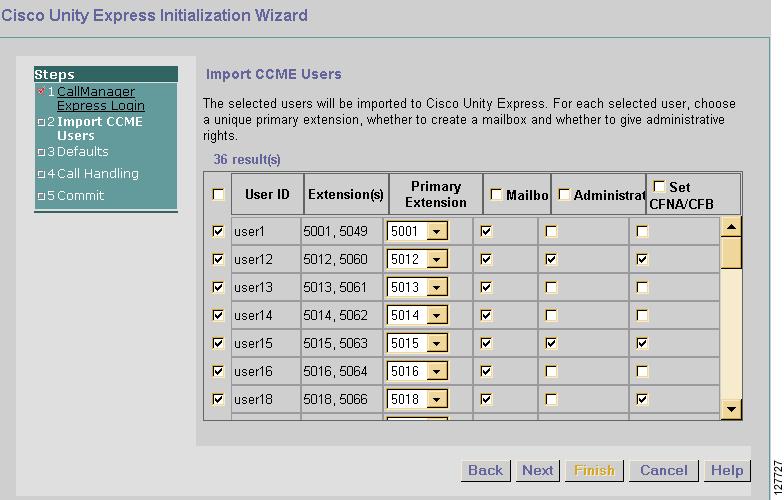Disable administrator rights for user15
Viewport: 784px width, 500px height.
(x=551, y=343)
